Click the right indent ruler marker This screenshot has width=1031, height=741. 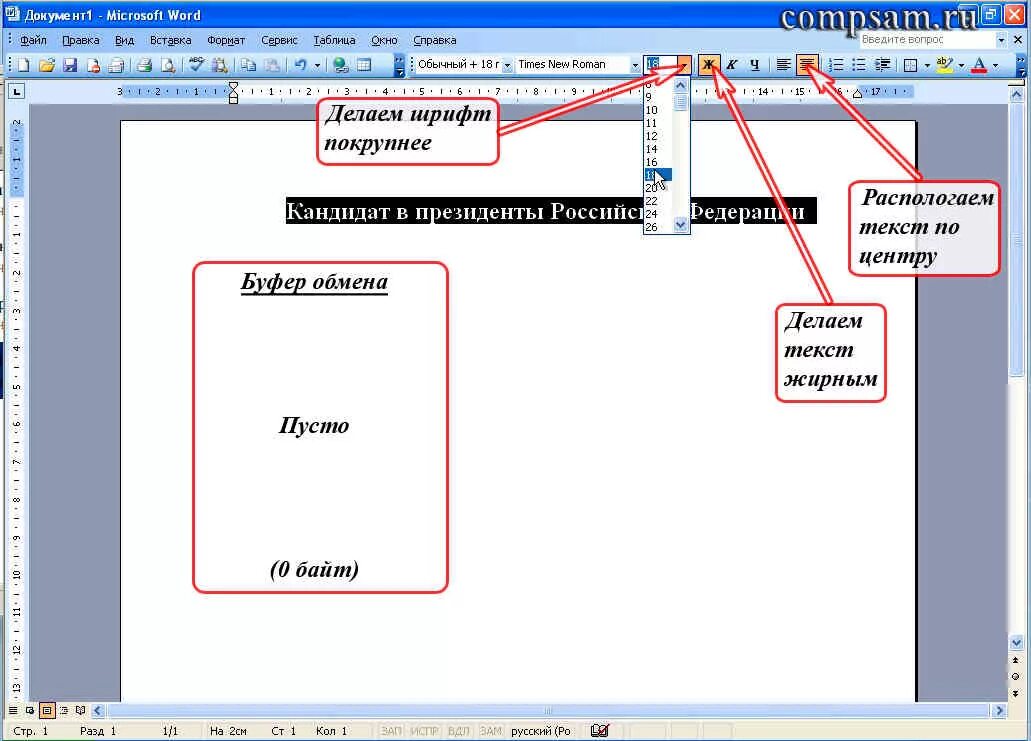[x=857, y=95]
